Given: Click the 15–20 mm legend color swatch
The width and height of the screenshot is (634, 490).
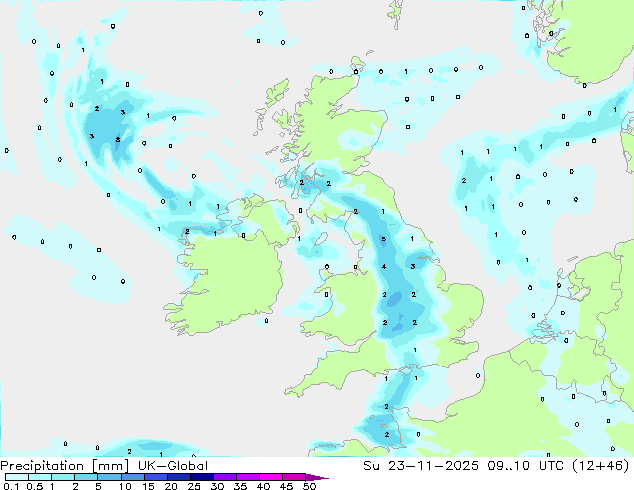Looking at the screenshot, I should 155,477.
